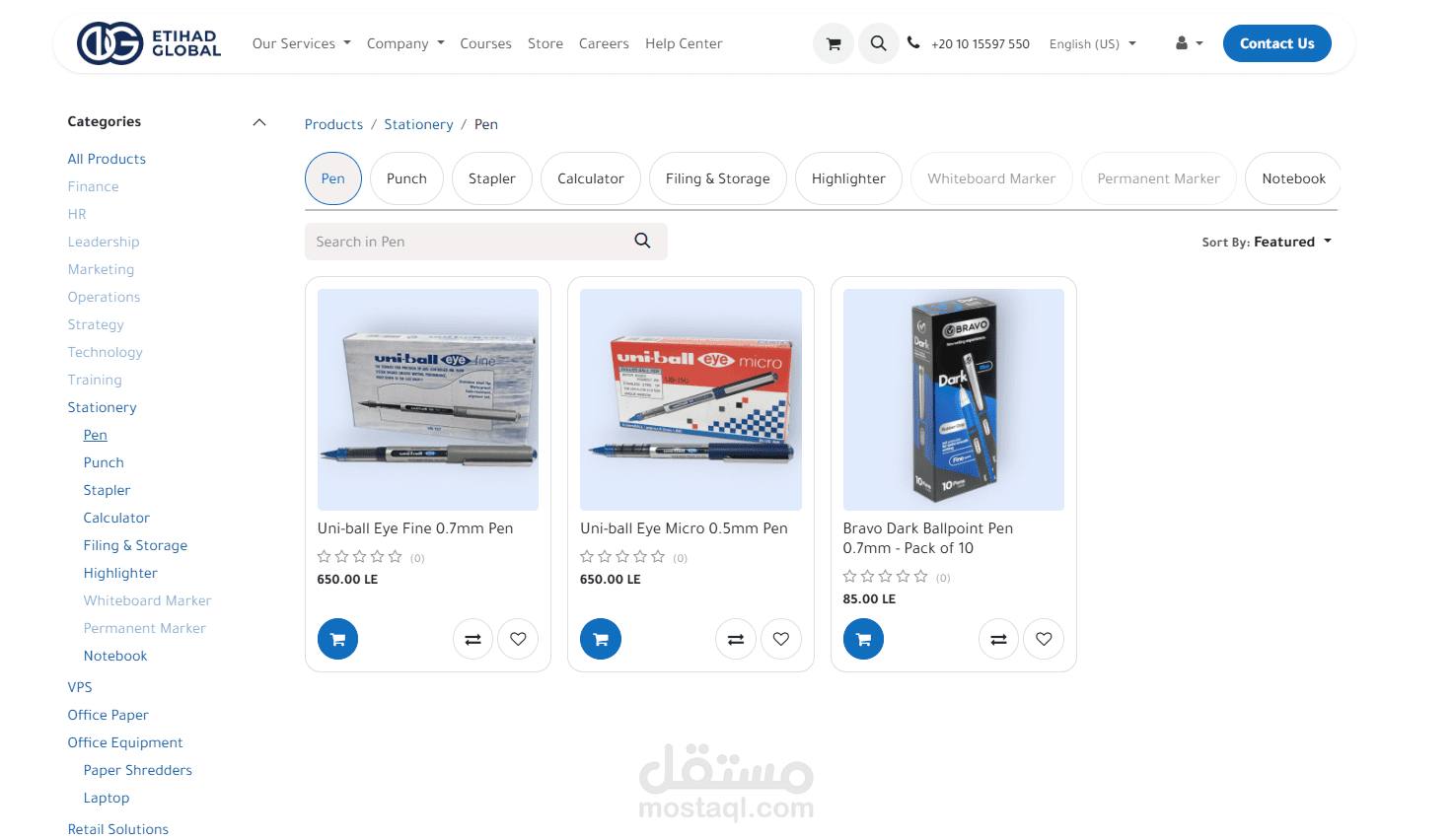
Task: Select Office Paper category in sidebar
Action: pos(108,715)
